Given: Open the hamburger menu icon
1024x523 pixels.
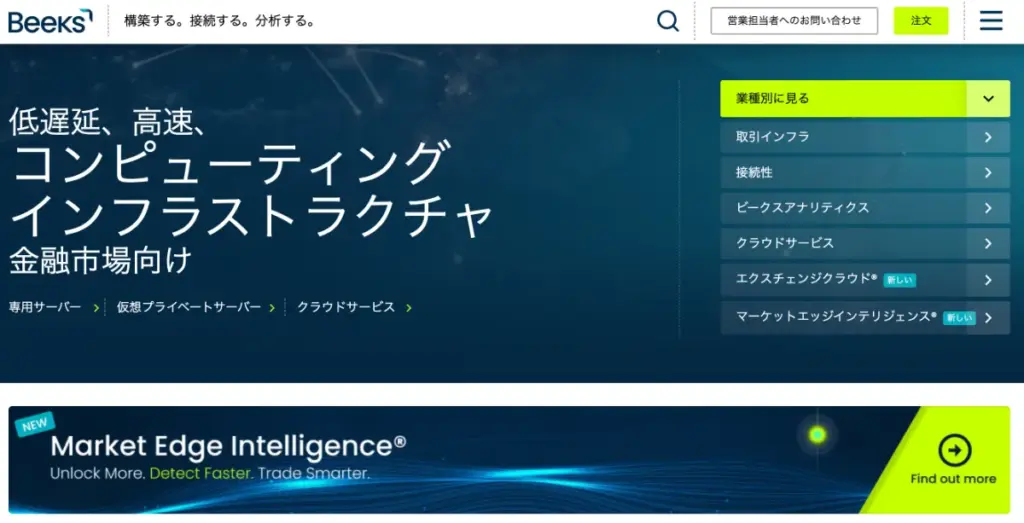Looking at the screenshot, I should (x=991, y=21).
